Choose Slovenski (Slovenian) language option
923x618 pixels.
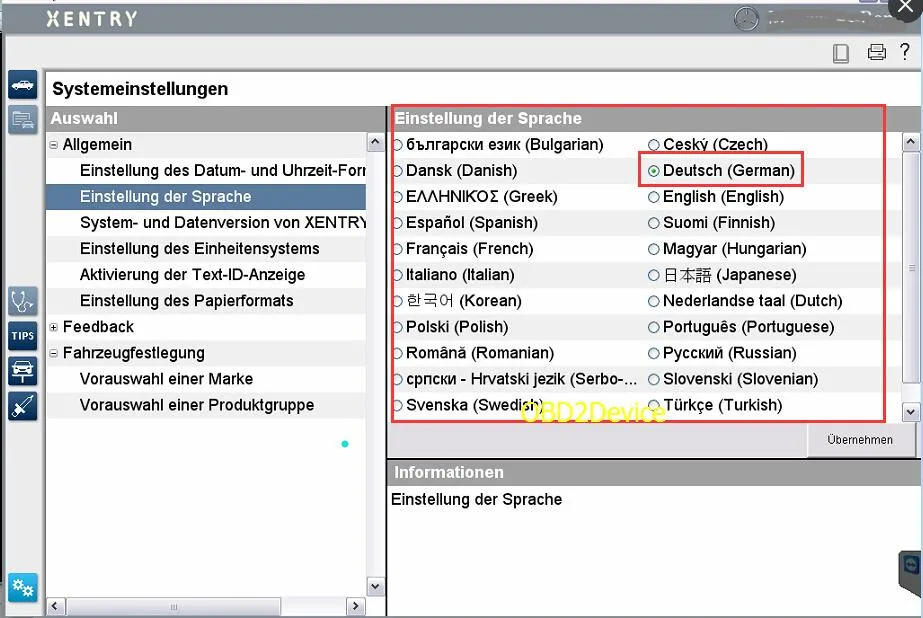[x=653, y=379]
